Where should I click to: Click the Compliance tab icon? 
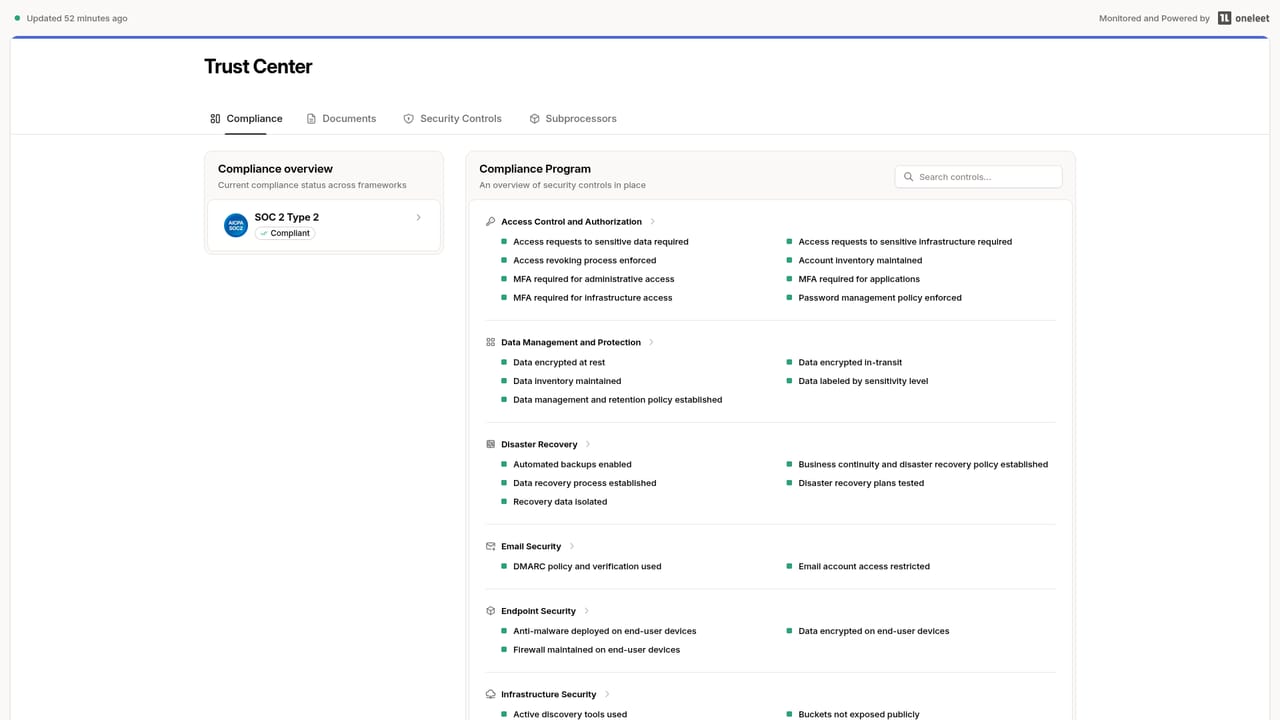click(x=215, y=118)
